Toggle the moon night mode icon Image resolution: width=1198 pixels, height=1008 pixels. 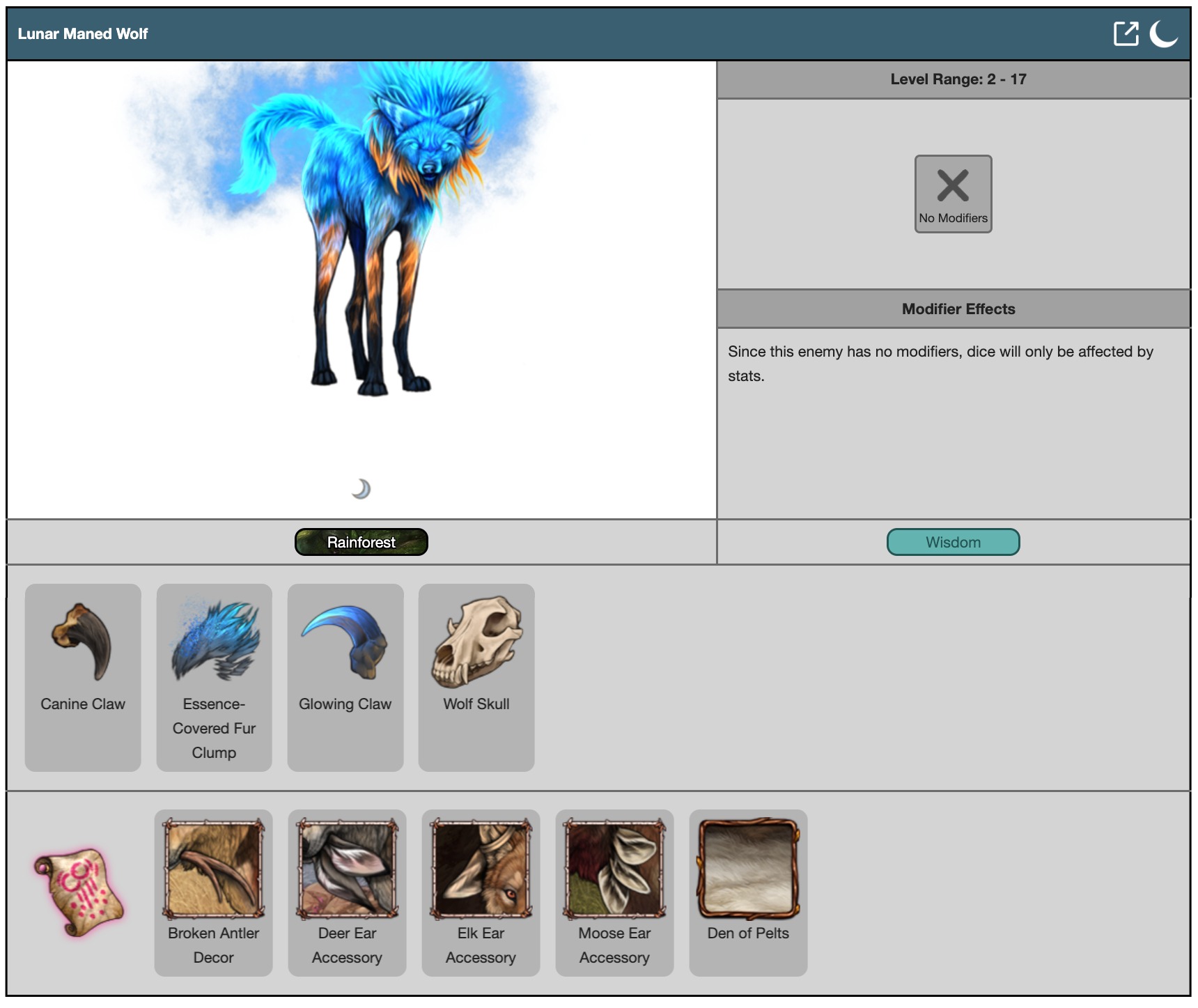click(1163, 33)
